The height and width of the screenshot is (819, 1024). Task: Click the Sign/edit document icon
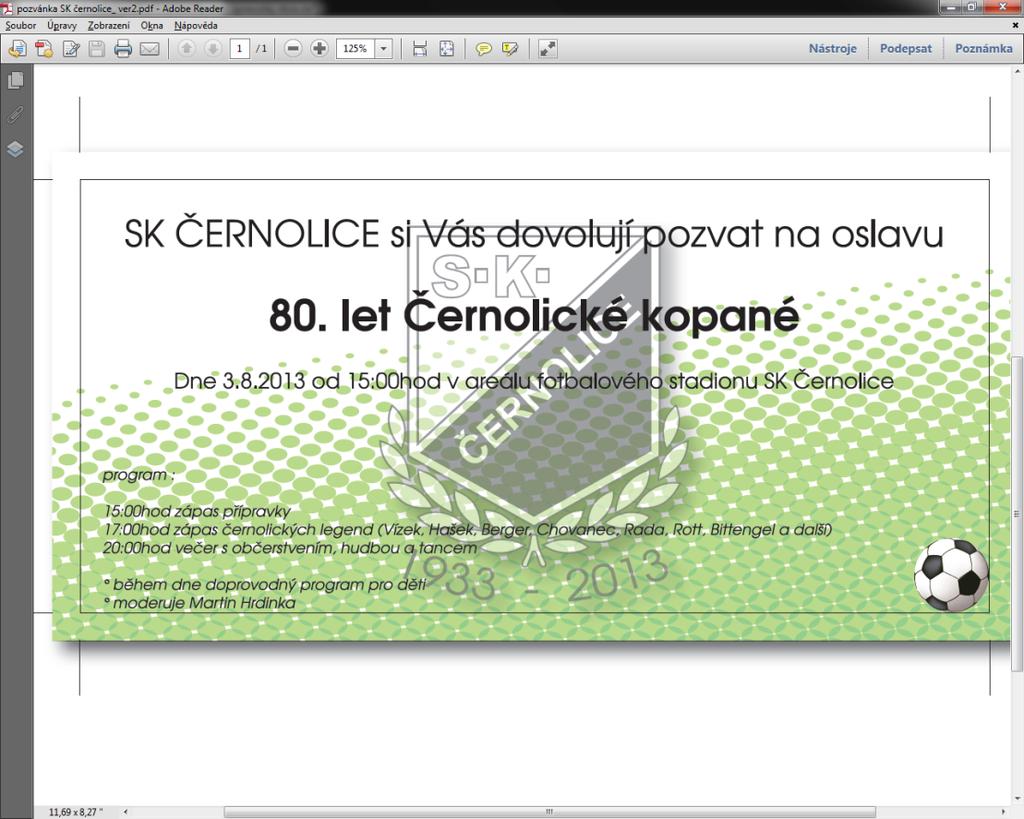[x=71, y=48]
